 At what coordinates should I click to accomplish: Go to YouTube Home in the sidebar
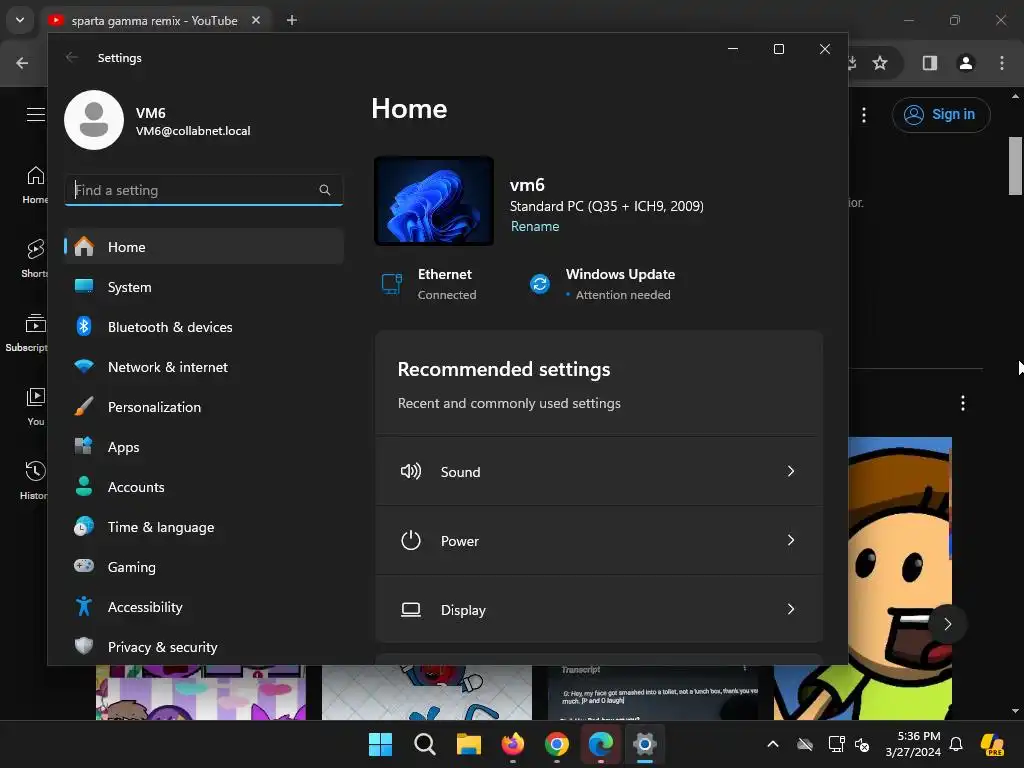point(35,185)
